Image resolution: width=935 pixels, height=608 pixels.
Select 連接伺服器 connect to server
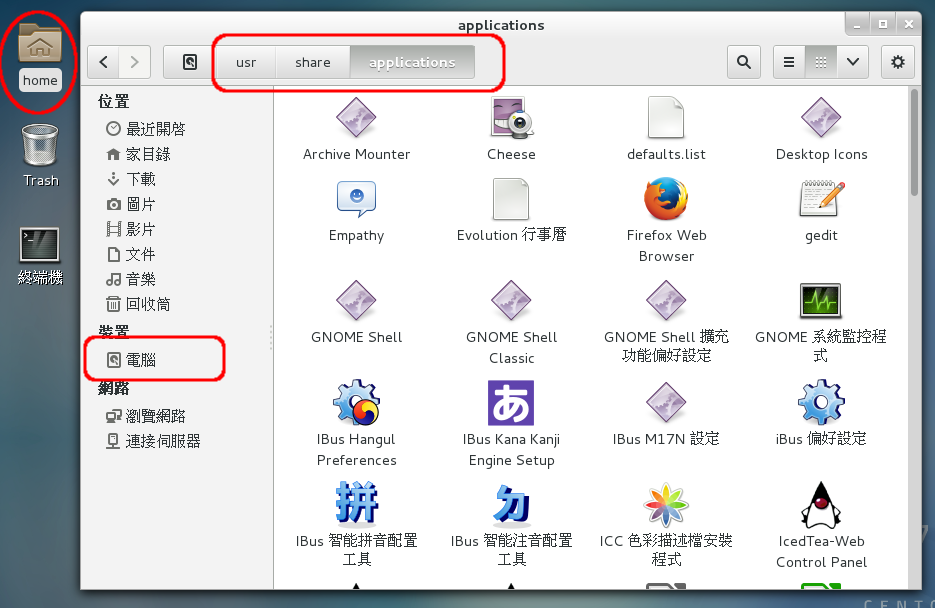coord(153,441)
